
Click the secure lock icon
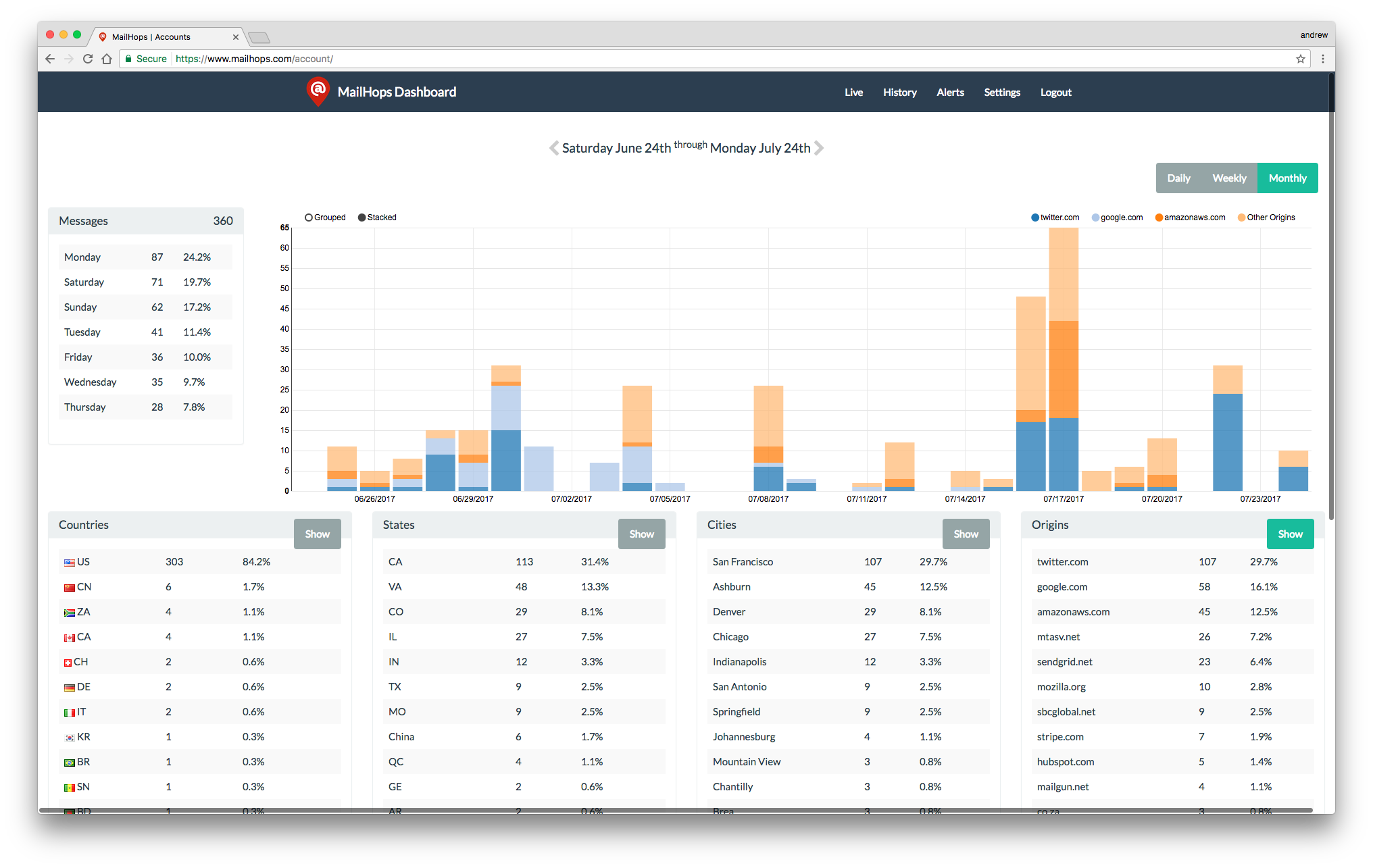128,59
